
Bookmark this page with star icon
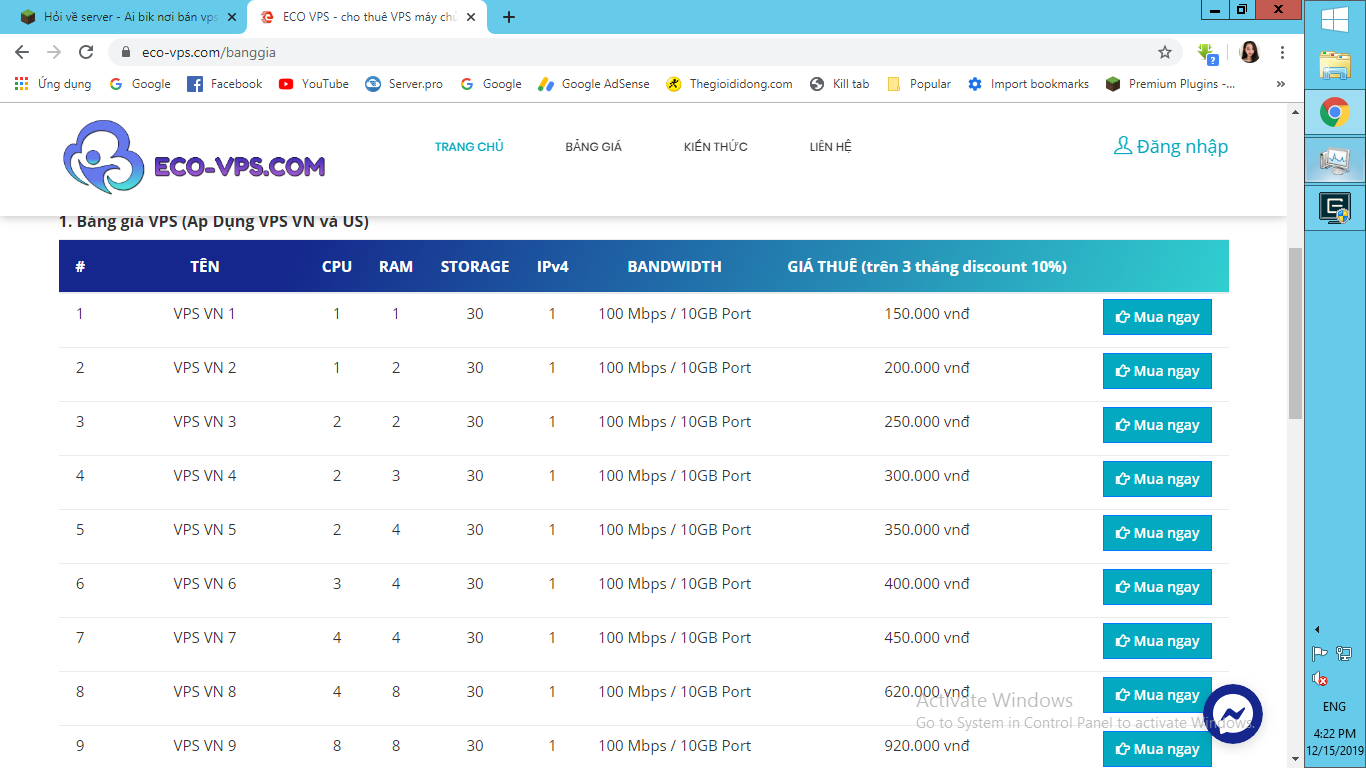coord(1164,52)
